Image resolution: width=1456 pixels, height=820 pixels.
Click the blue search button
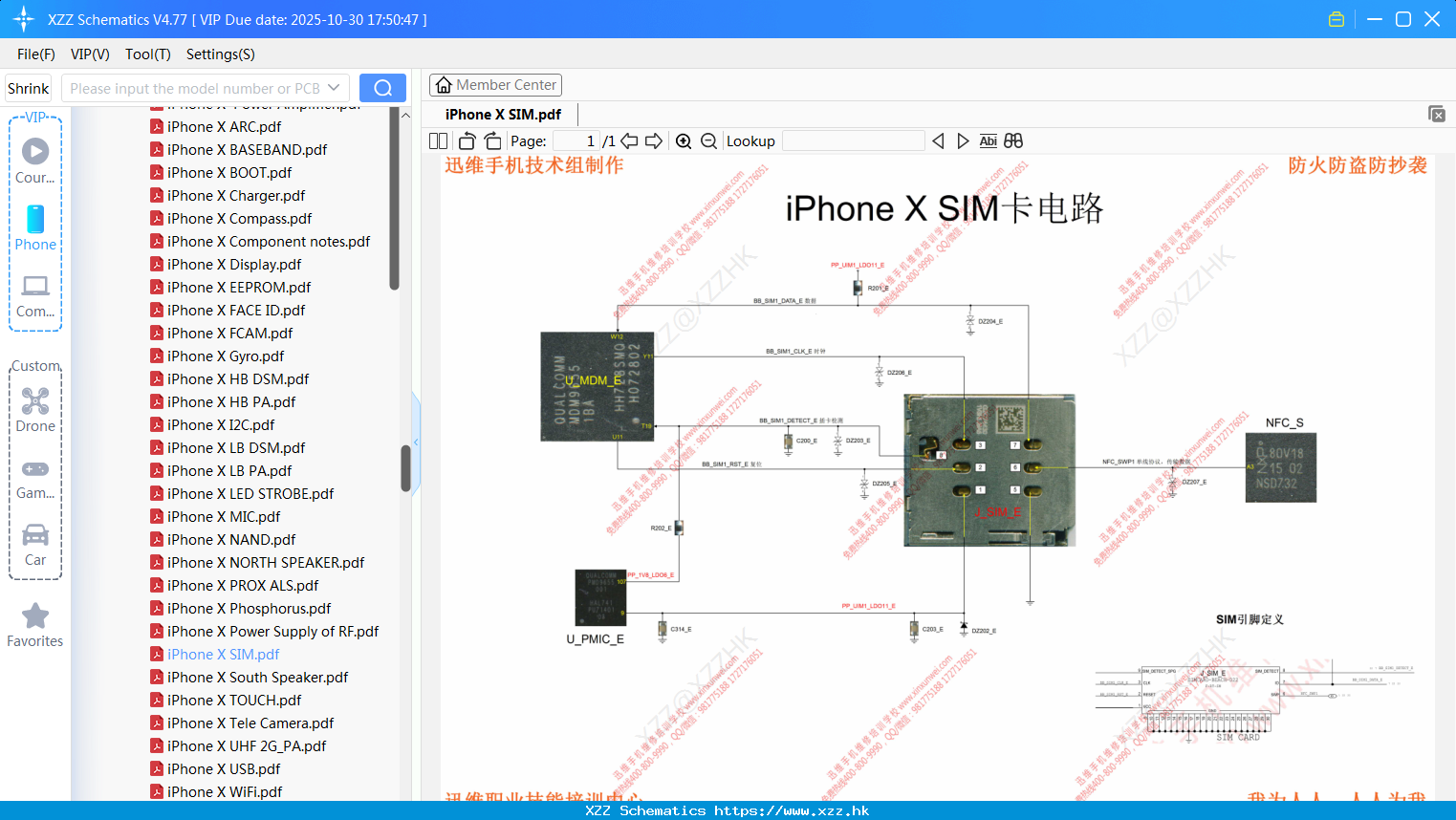(x=382, y=88)
